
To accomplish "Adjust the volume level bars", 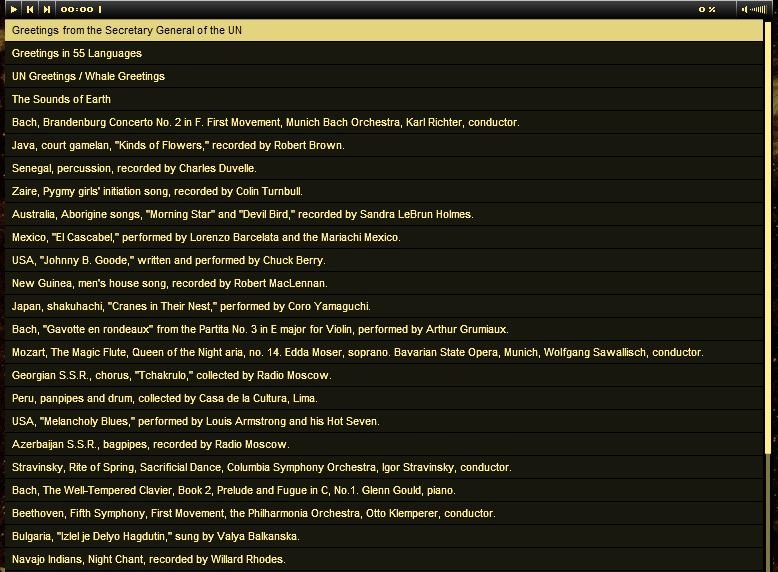I will pyautogui.click(x=758, y=9).
